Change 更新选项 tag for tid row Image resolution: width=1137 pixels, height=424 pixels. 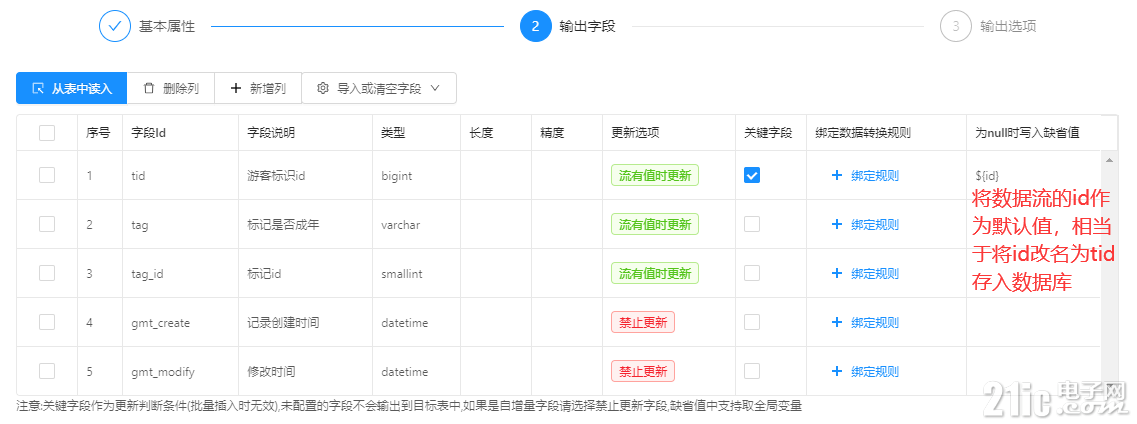point(655,175)
